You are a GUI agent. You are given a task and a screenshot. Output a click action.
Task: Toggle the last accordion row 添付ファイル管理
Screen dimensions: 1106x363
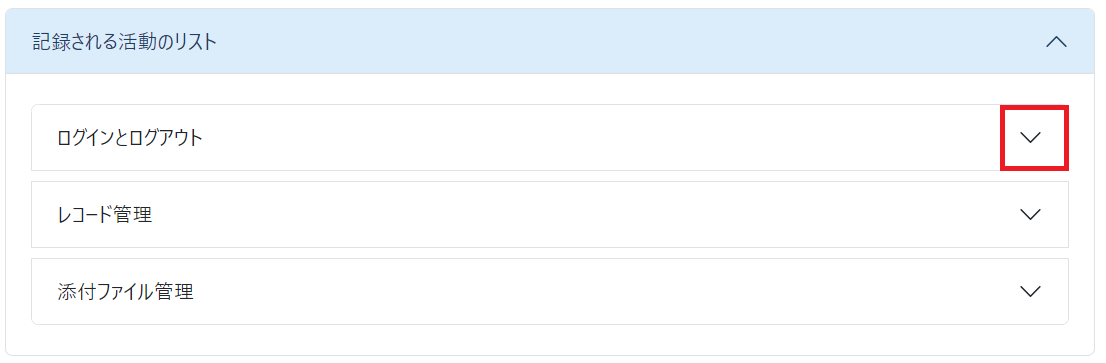pyautogui.click(x=549, y=291)
